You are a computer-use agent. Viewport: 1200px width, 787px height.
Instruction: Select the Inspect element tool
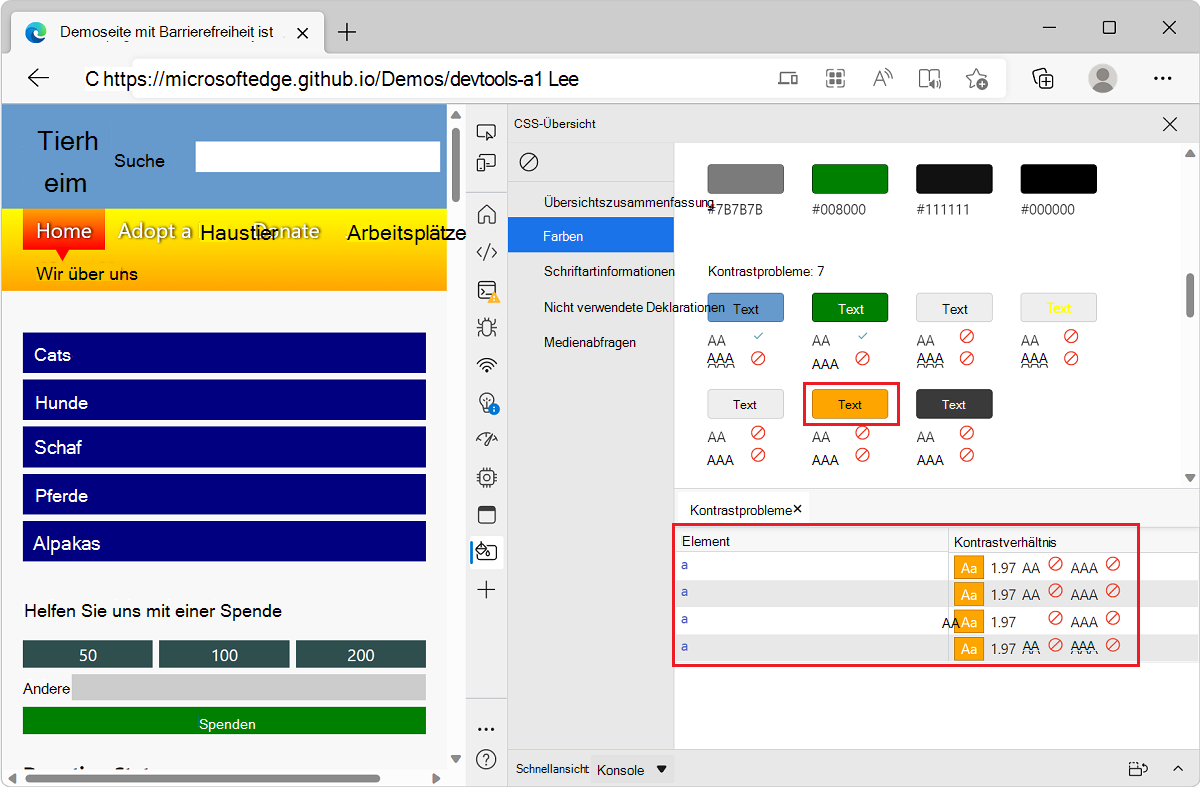pos(486,131)
